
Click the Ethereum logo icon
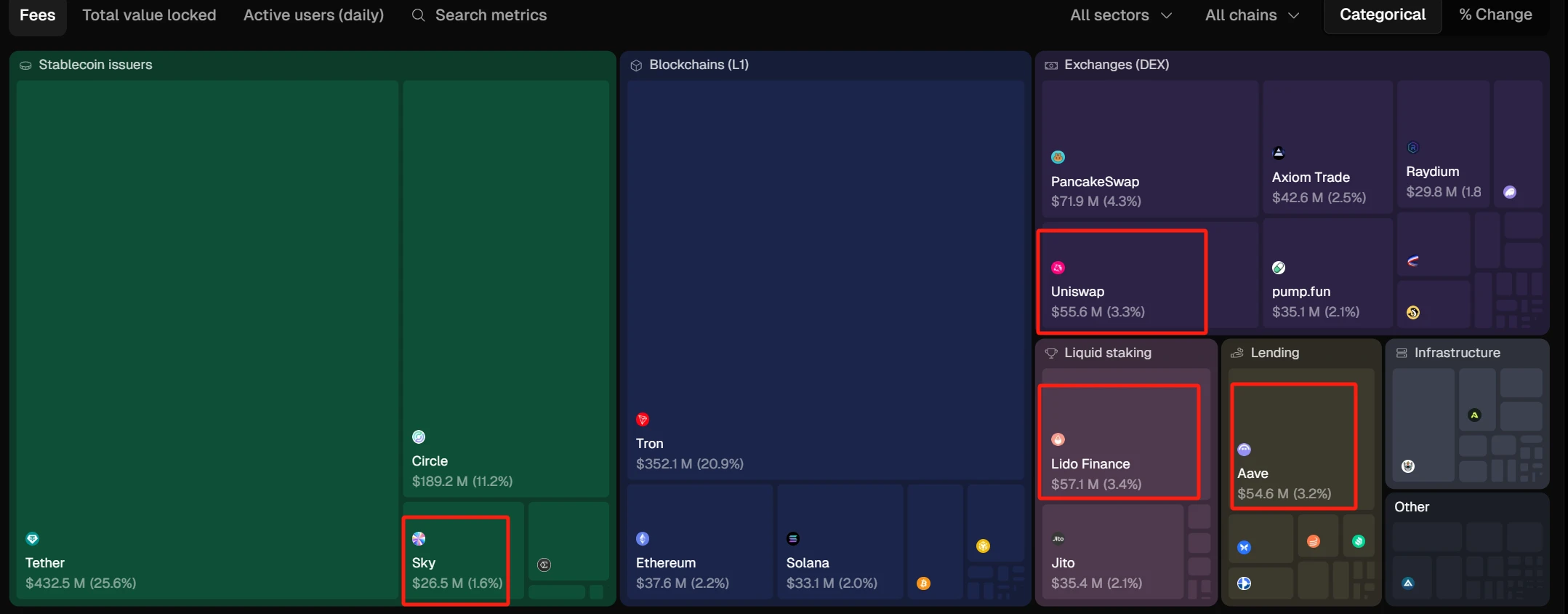click(643, 539)
